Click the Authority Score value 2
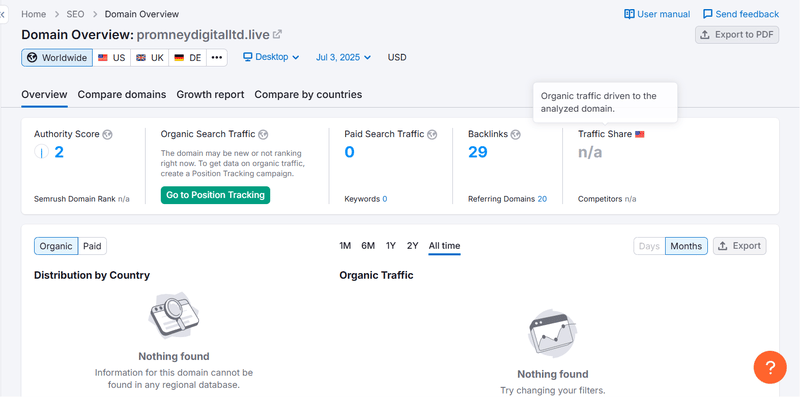 [59, 152]
